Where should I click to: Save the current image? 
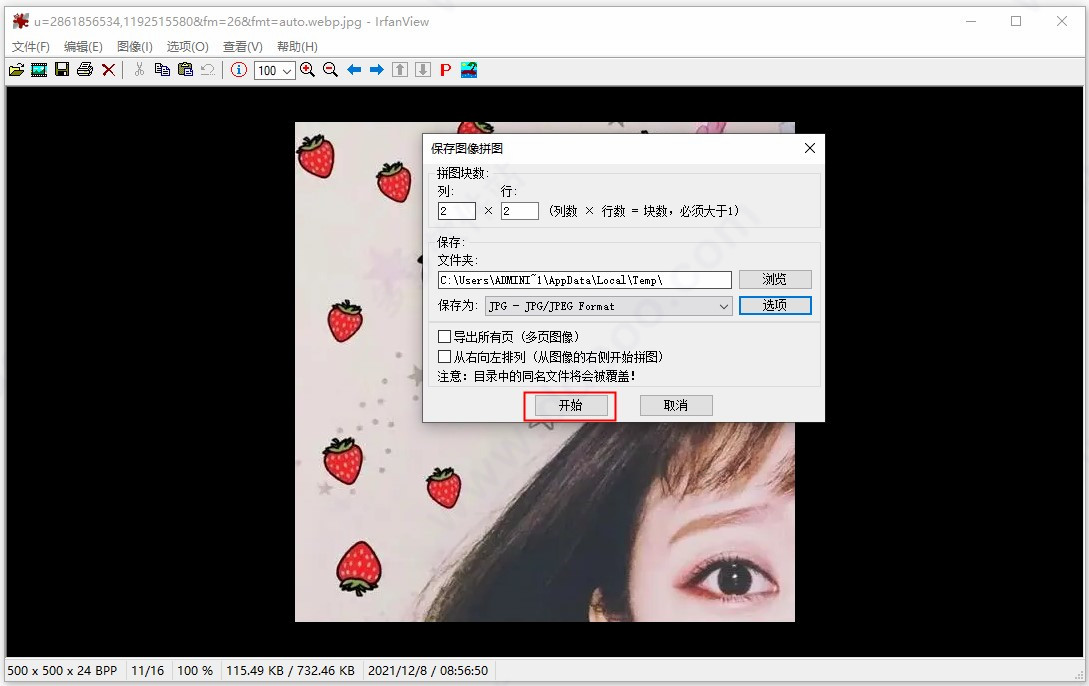coord(62,69)
